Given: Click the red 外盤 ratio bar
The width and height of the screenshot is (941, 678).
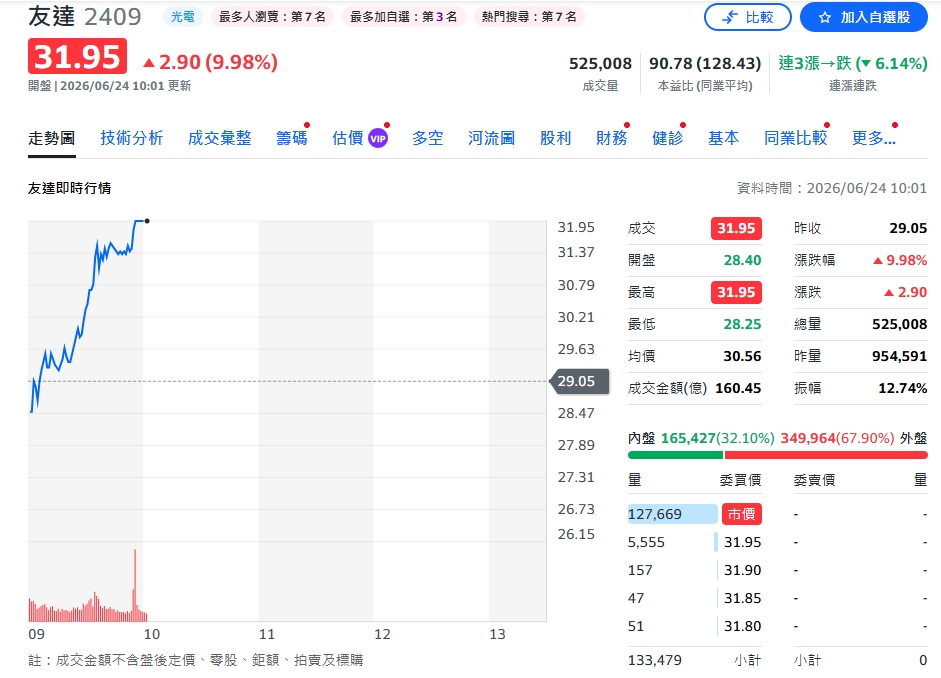Looking at the screenshot, I should tap(826, 455).
